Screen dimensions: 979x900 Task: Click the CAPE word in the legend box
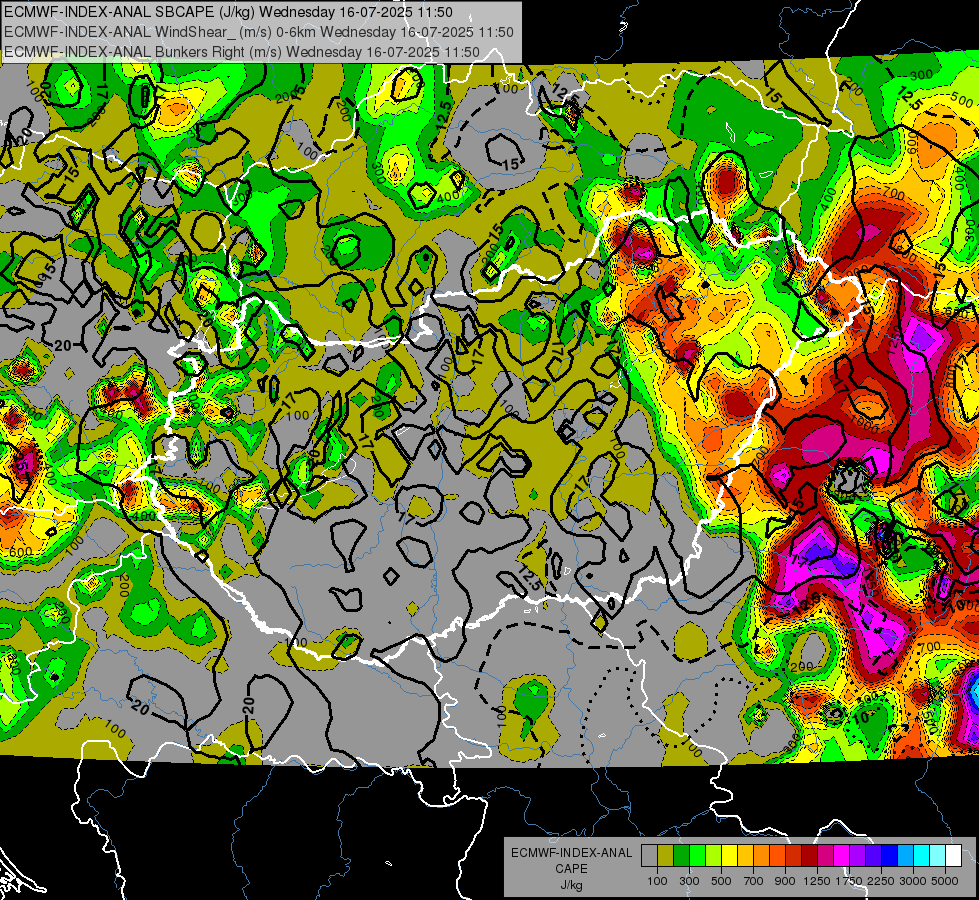click(x=571, y=869)
